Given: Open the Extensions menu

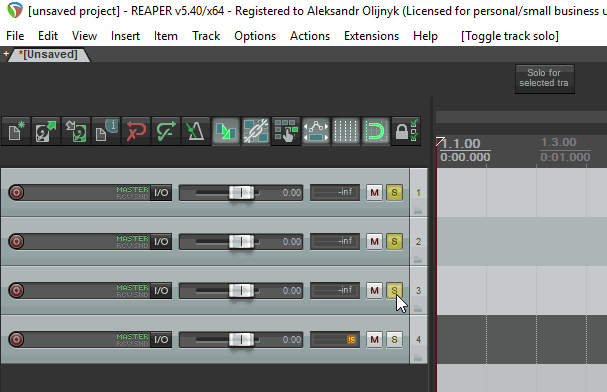Looking at the screenshot, I should (x=371, y=36).
